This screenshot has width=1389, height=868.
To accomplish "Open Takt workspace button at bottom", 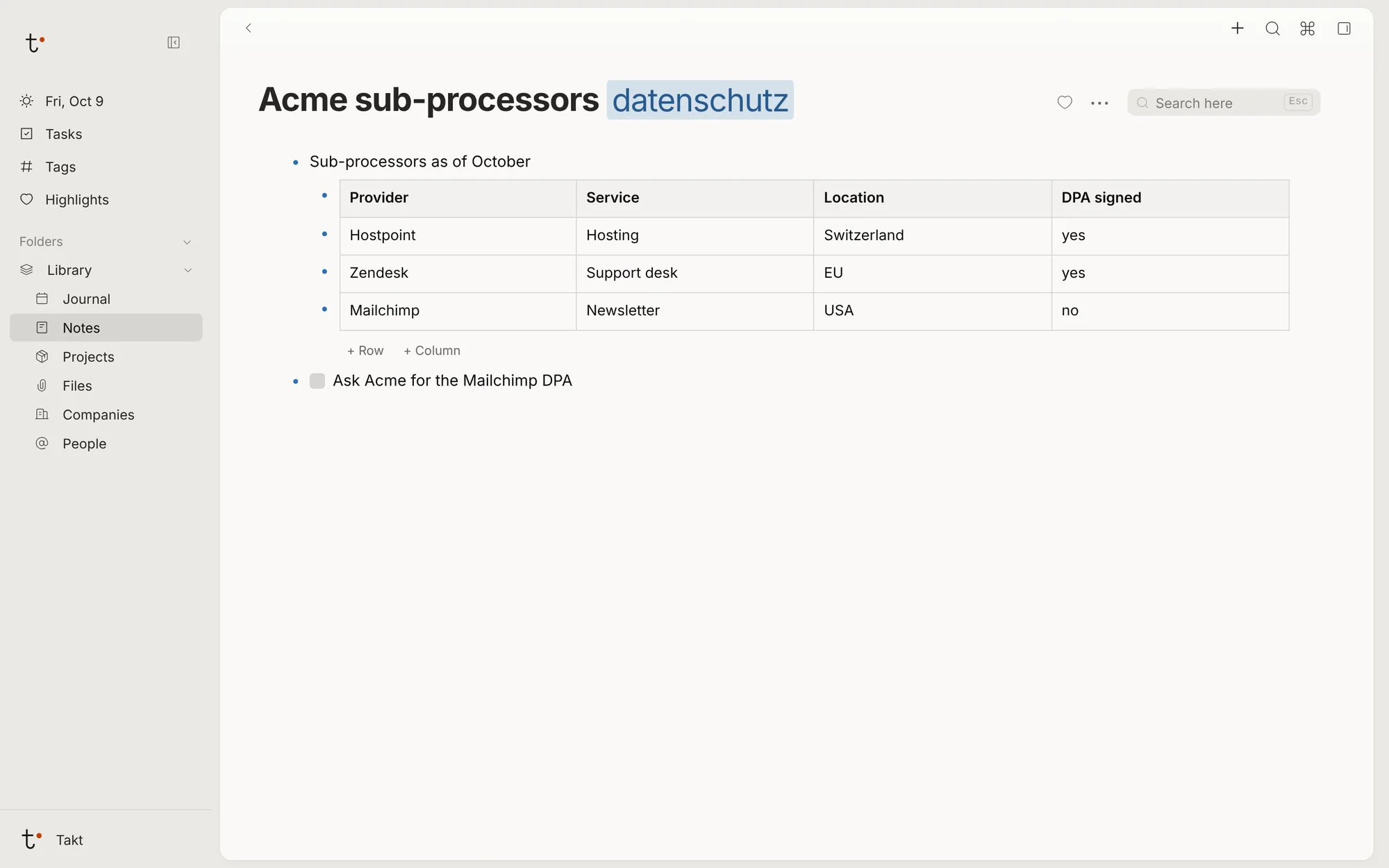I will [53, 840].
